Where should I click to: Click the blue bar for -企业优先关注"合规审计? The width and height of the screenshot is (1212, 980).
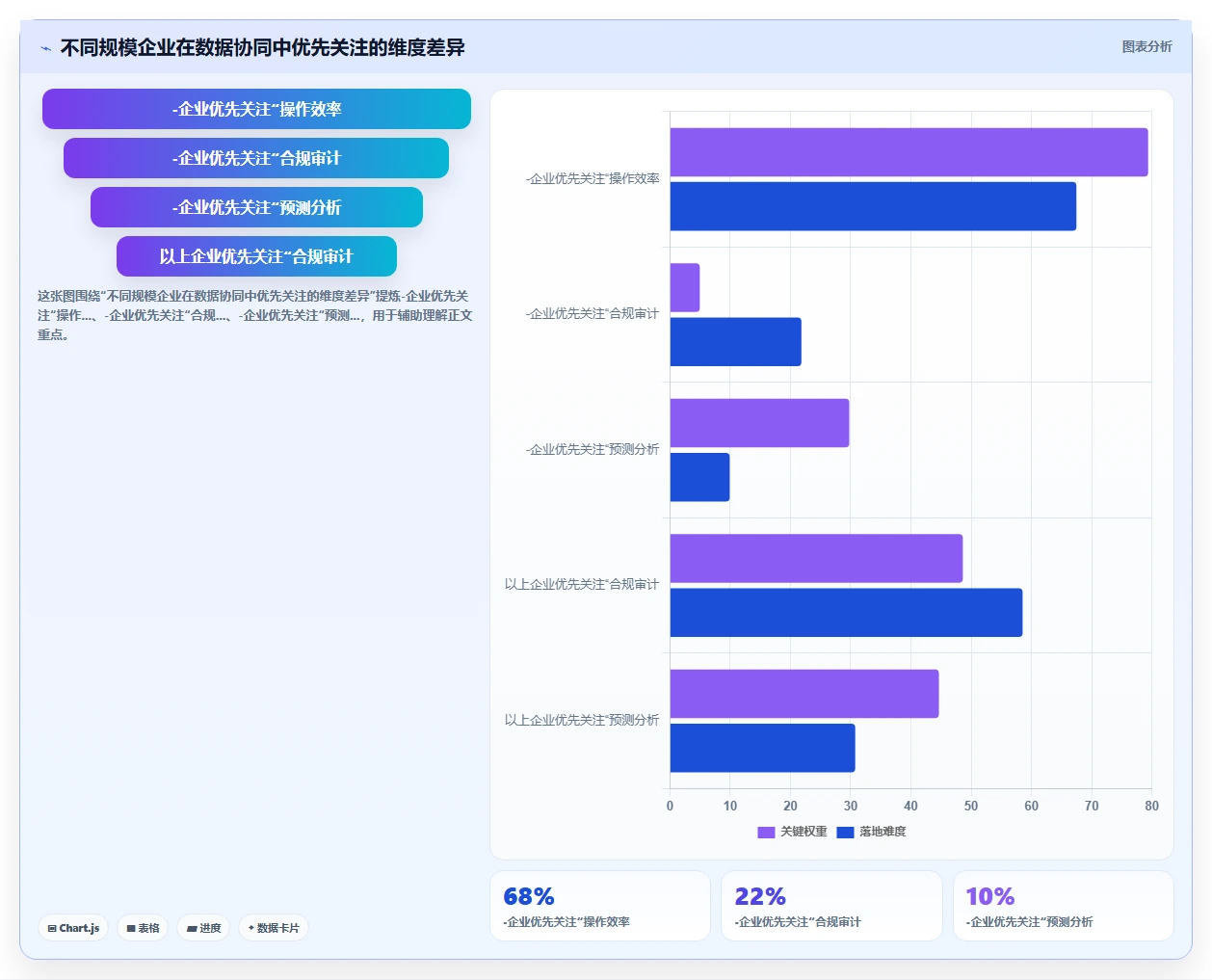[x=735, y=342]
